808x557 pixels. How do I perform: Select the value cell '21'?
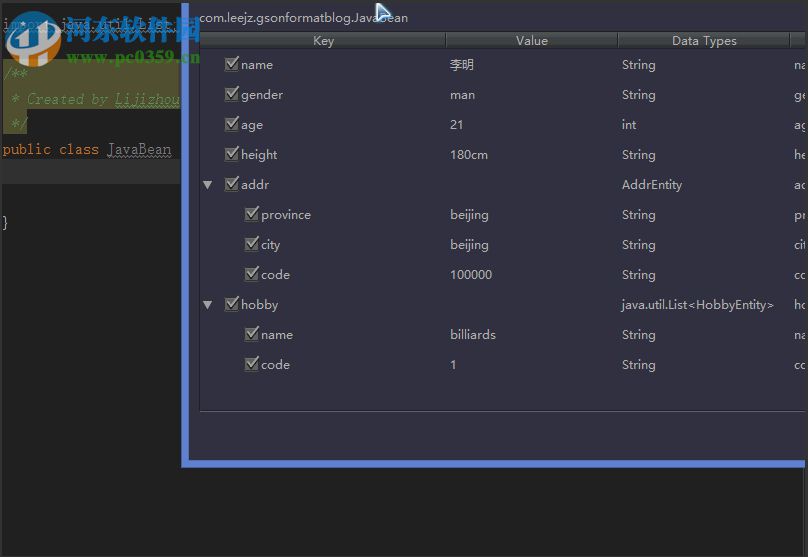pyautogui.click(x=457, y=125)
